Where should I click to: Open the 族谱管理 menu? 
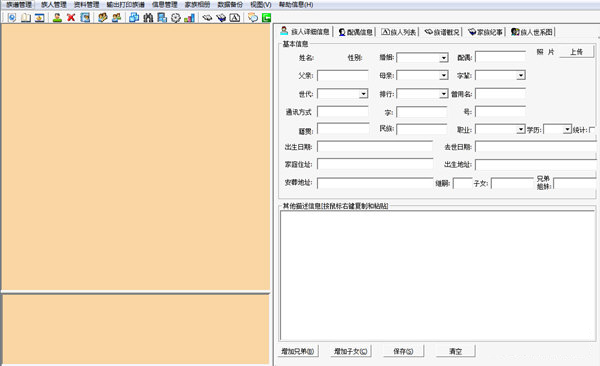[19, 5]
